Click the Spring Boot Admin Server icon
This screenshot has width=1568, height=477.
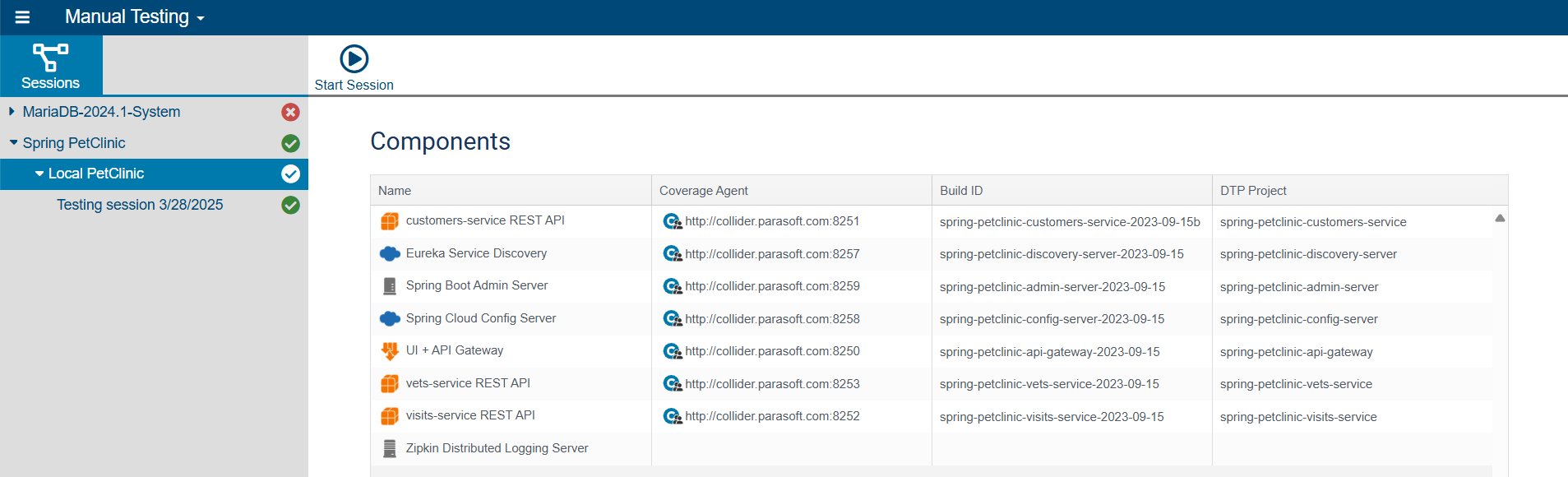click(390, 286)
